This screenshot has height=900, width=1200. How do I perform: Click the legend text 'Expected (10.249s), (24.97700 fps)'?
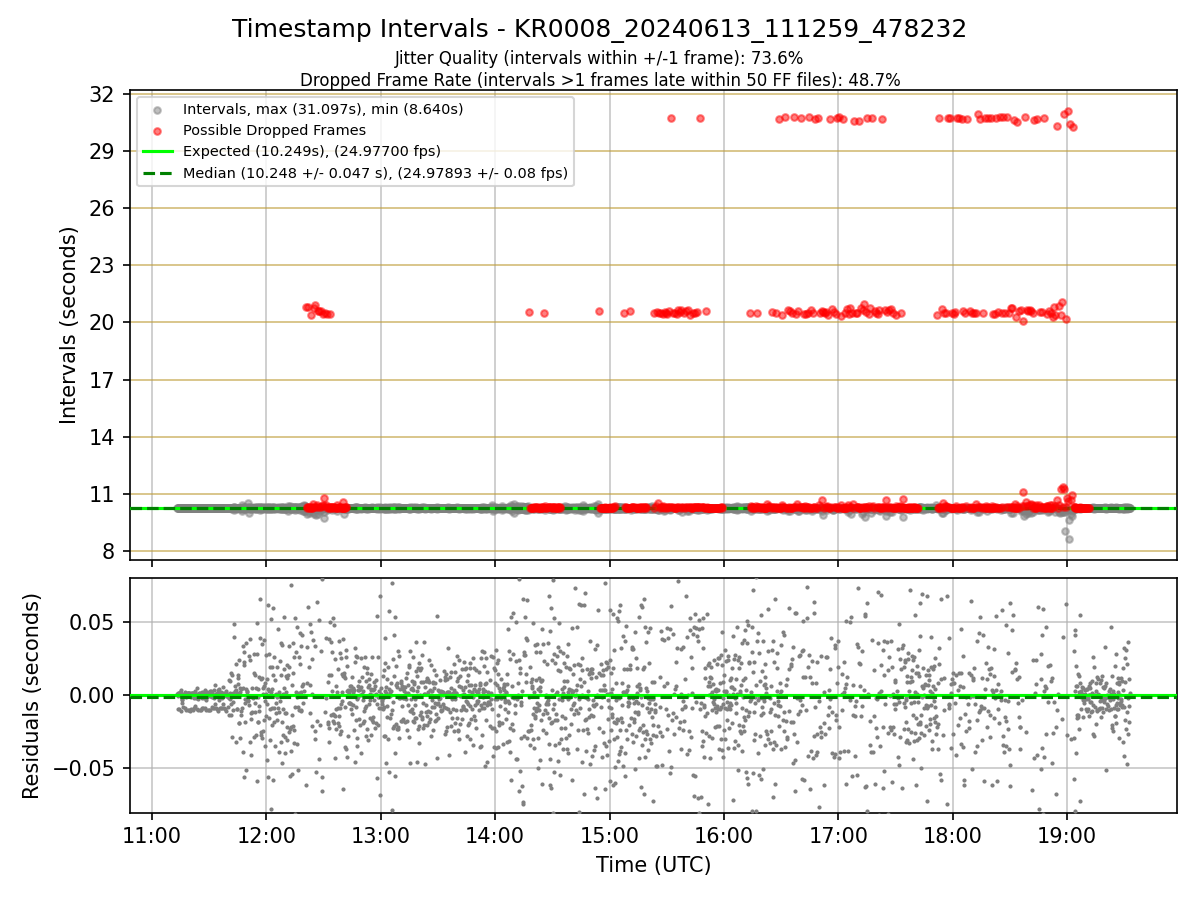(312, 151)
